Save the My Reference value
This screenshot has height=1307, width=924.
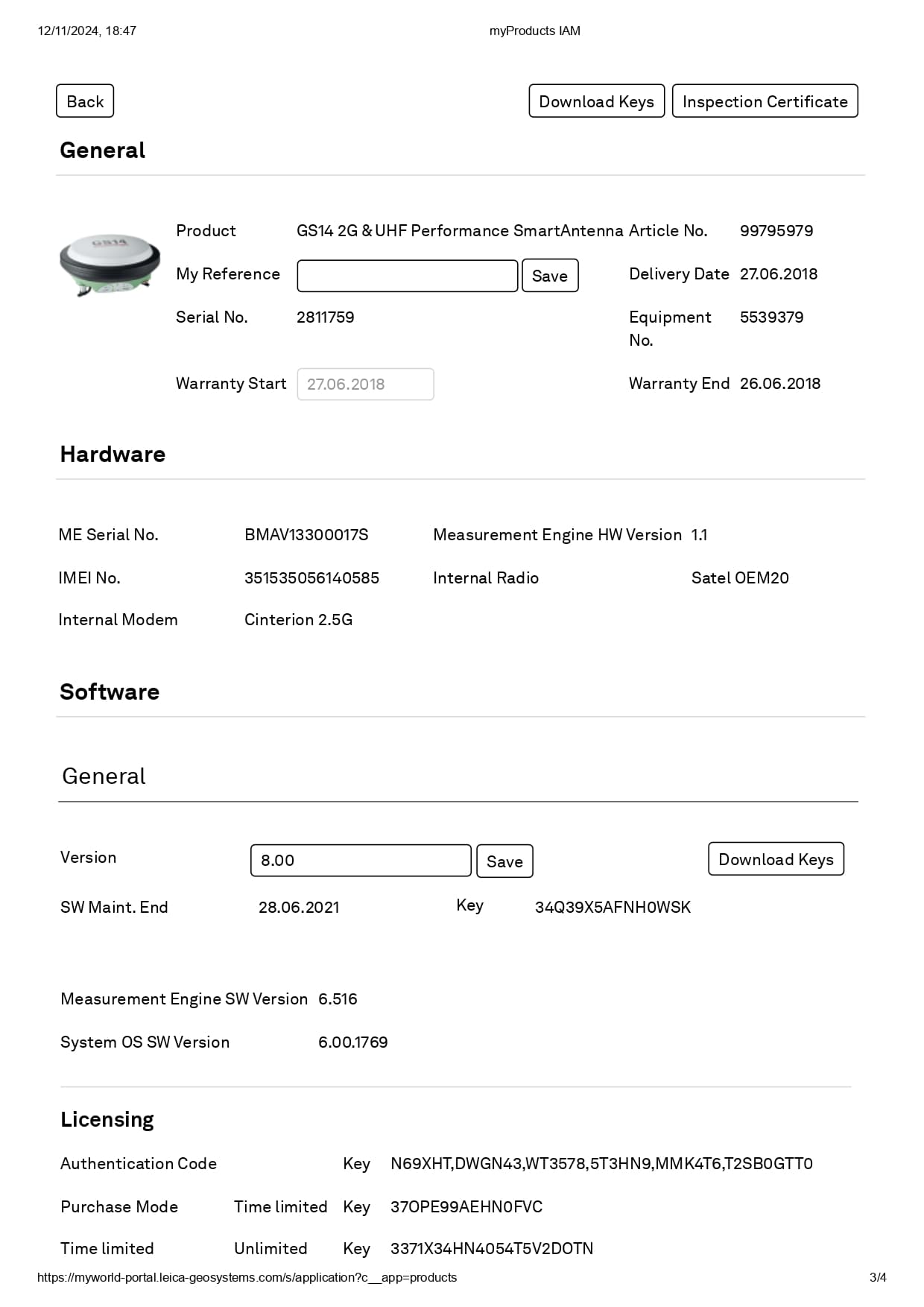pyautogui.click(x=550, y=276)
